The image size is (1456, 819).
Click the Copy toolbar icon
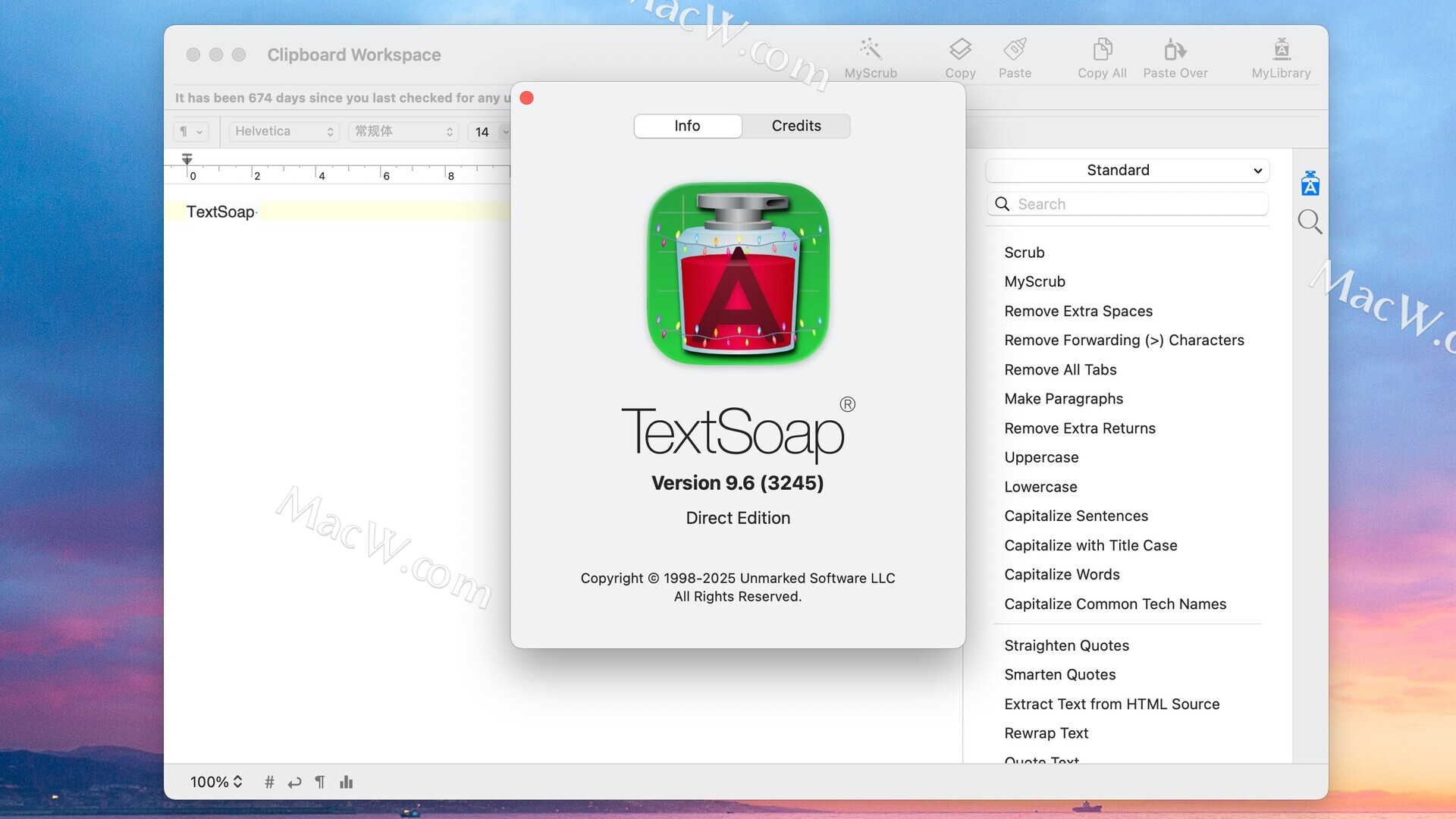[x=960, y=50]
